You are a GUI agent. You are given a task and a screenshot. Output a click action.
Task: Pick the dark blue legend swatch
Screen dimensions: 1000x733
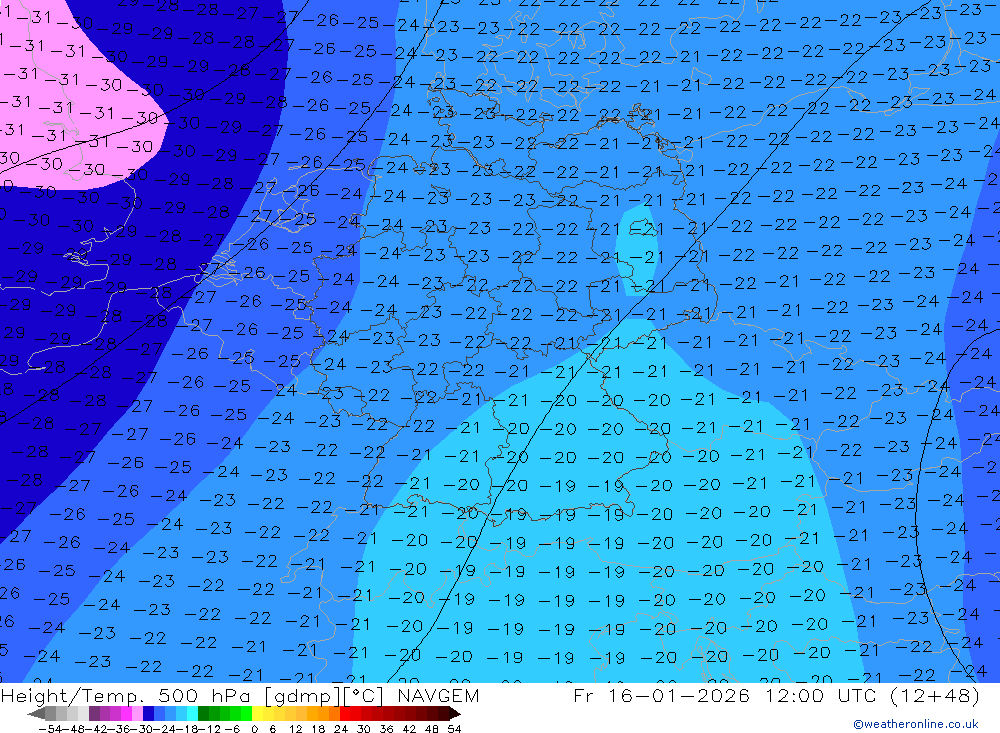(148, 713)
